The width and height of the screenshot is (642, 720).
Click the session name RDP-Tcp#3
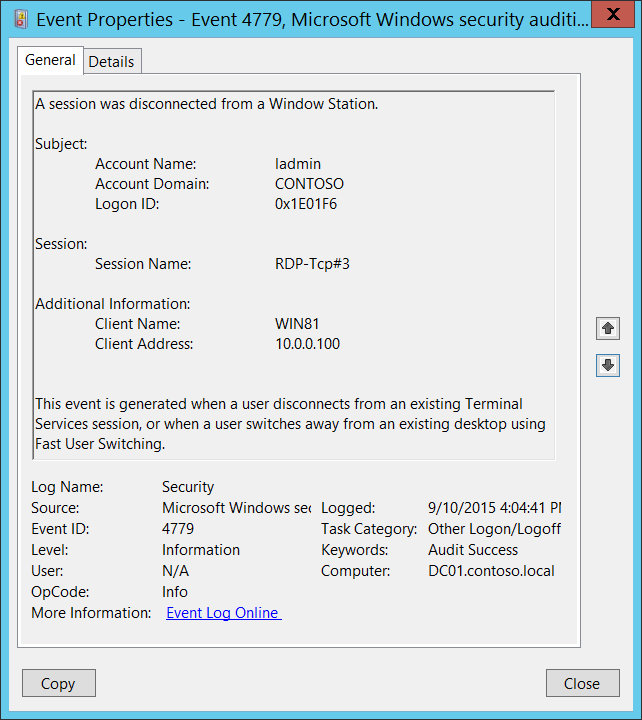pyautogui.click(x=312, y=264)
